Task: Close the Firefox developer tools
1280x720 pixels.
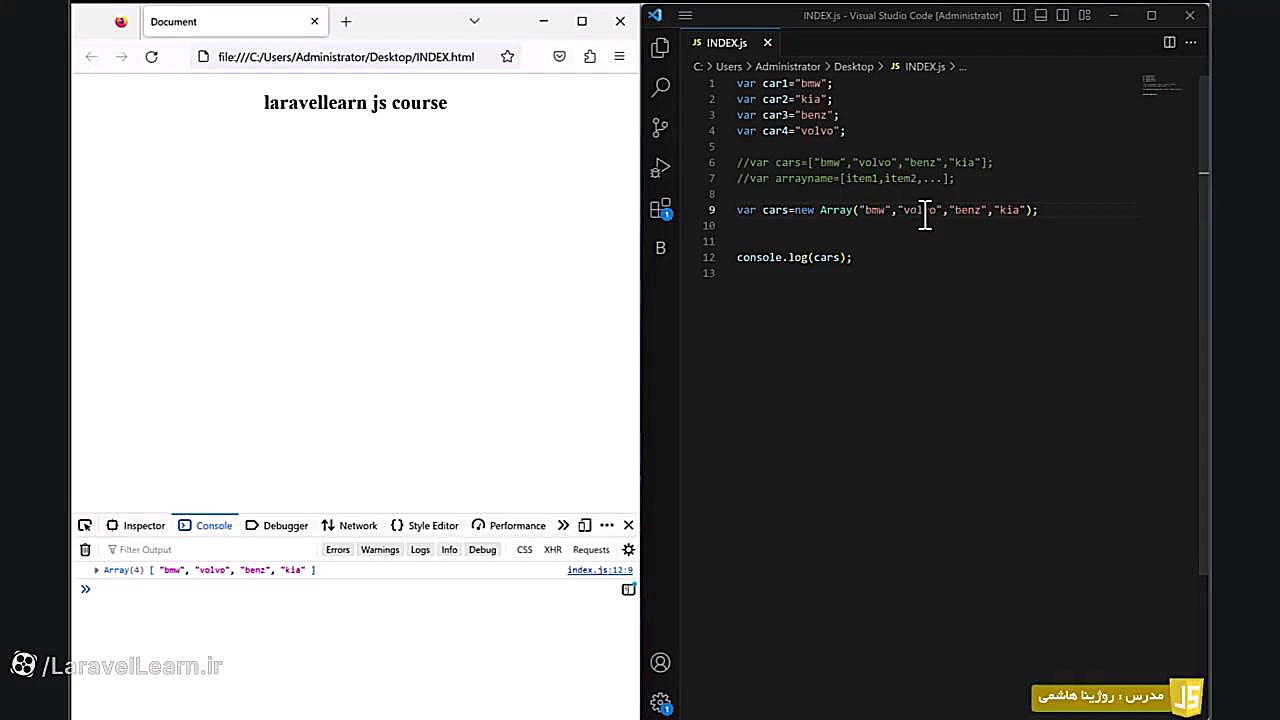Action: click(x=628, y=525)
